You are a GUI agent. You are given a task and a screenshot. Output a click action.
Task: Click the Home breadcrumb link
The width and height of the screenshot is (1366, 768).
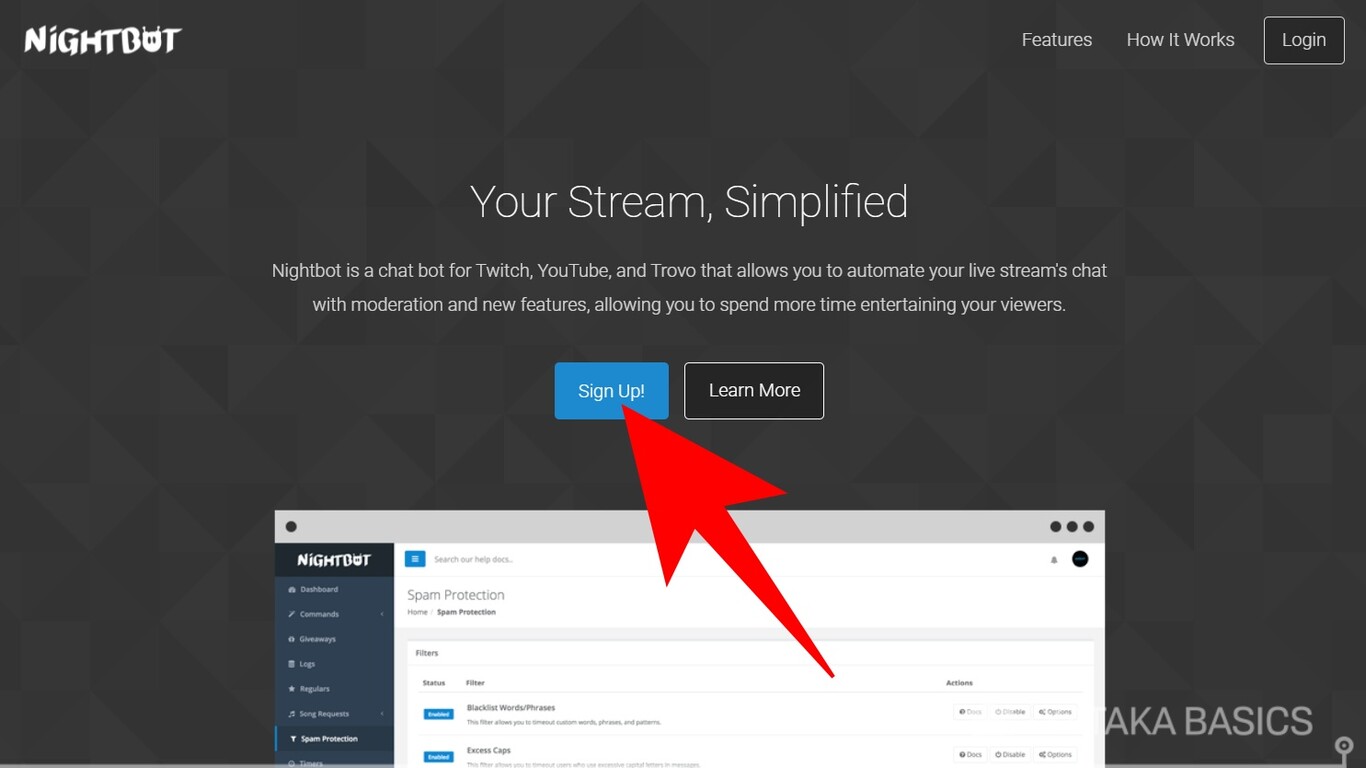[x=417, y=612]
